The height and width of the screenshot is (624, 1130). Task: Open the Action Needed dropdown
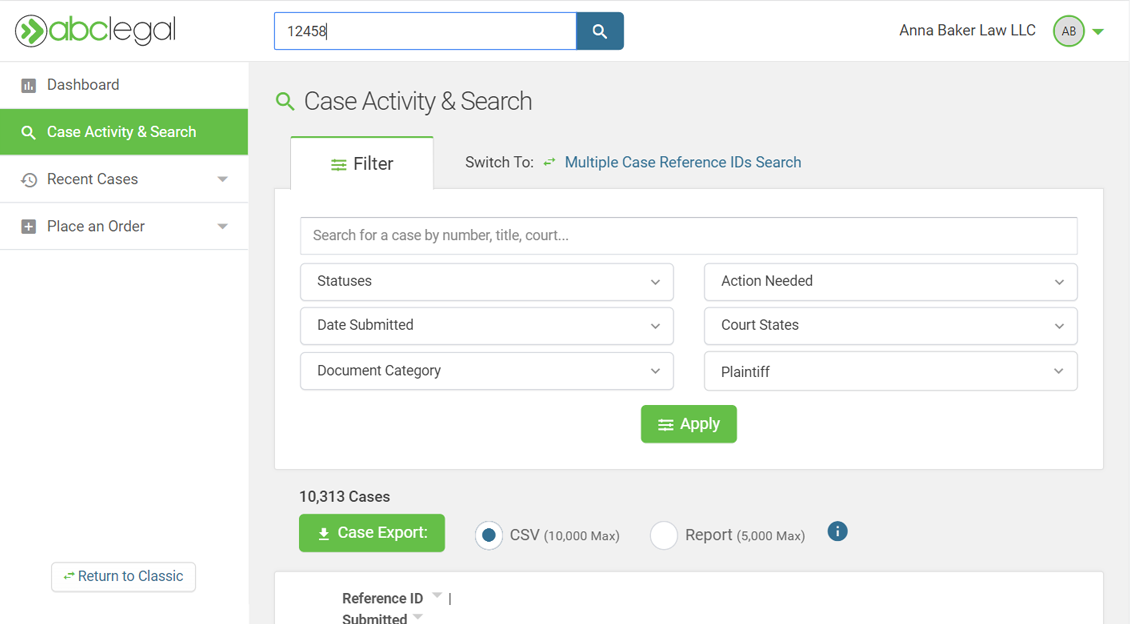pos(890,282)
